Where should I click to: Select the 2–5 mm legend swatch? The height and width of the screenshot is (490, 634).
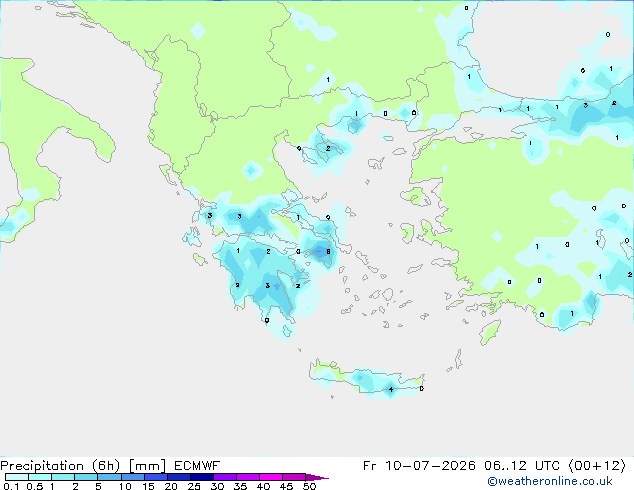pyautogui.click(x=86, y=477)
